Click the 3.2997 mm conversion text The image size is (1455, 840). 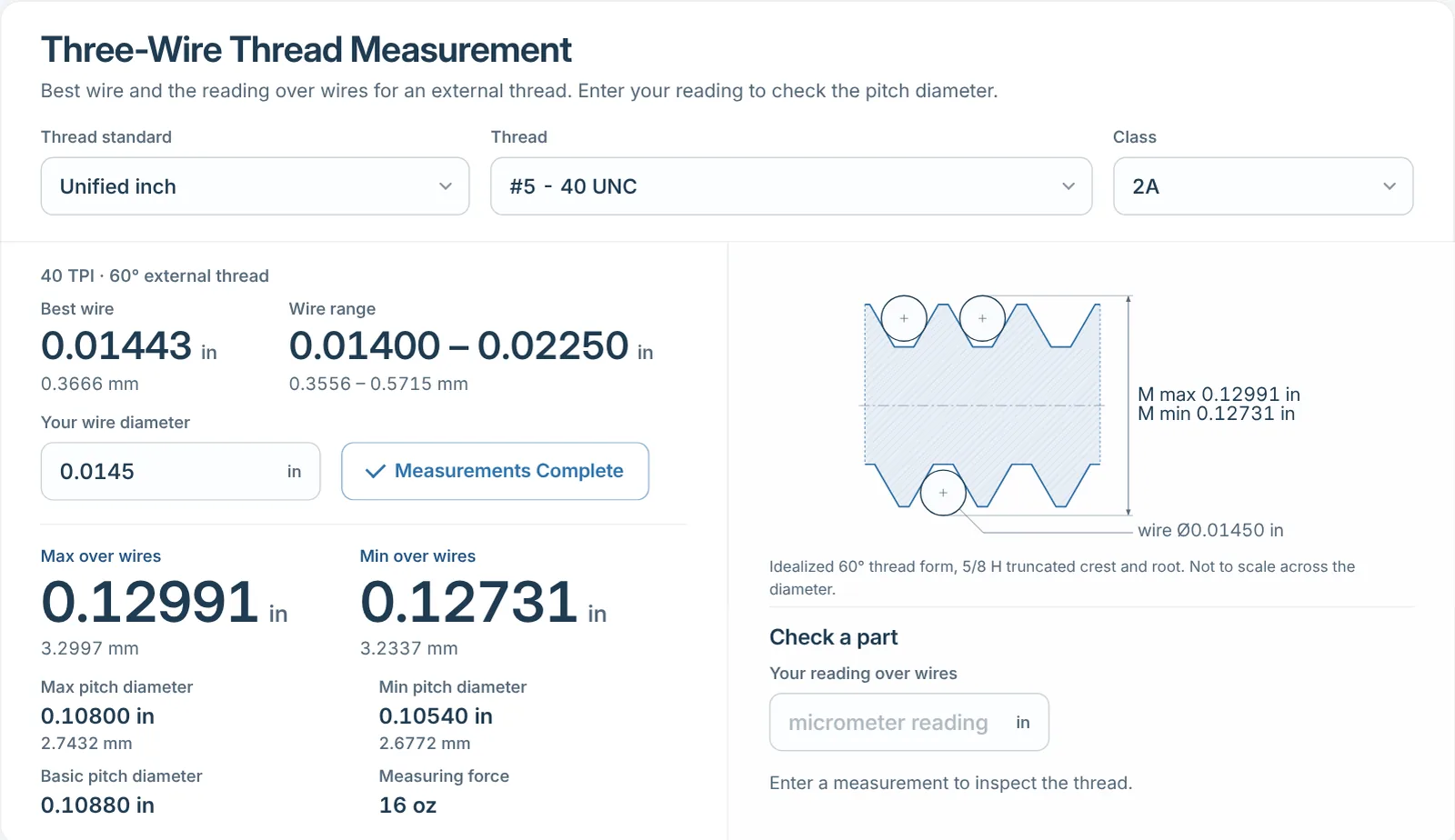[x=90, y=648]
